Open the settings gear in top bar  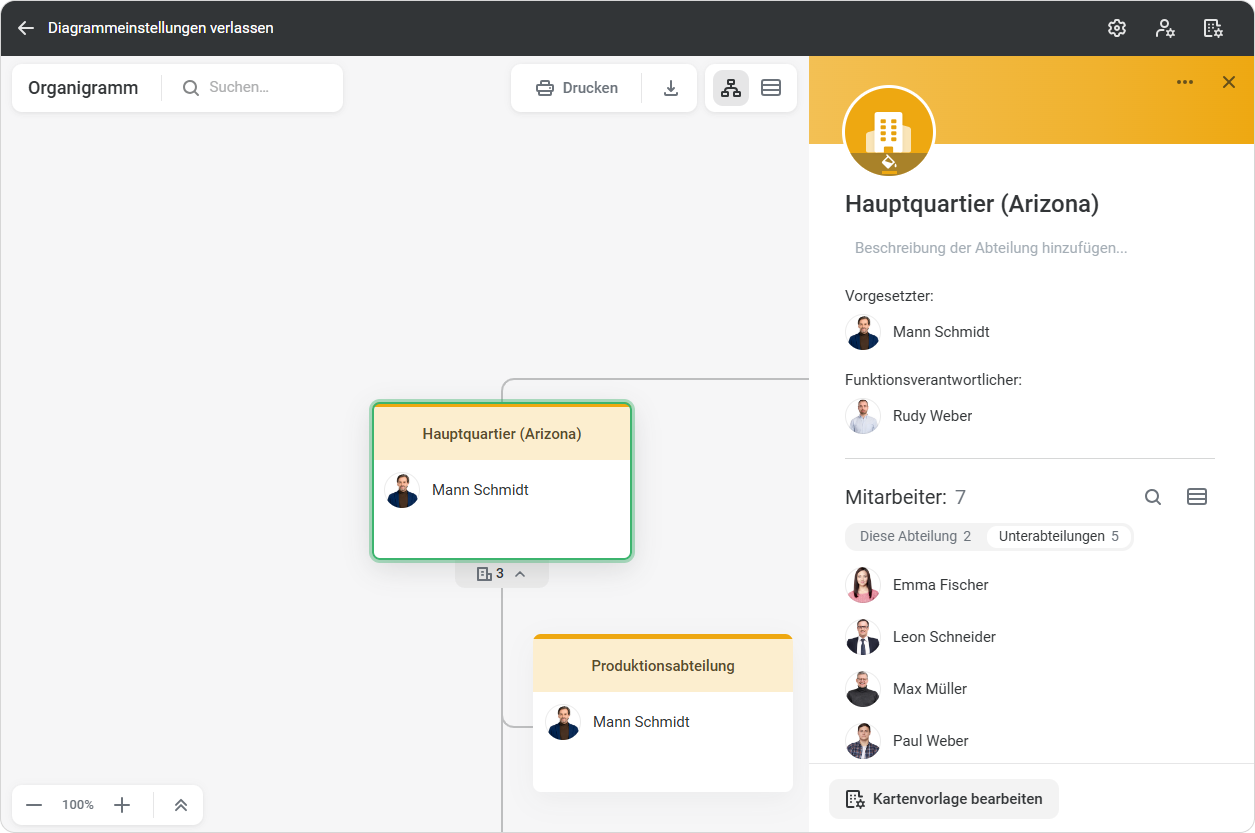click(1117, 28)
